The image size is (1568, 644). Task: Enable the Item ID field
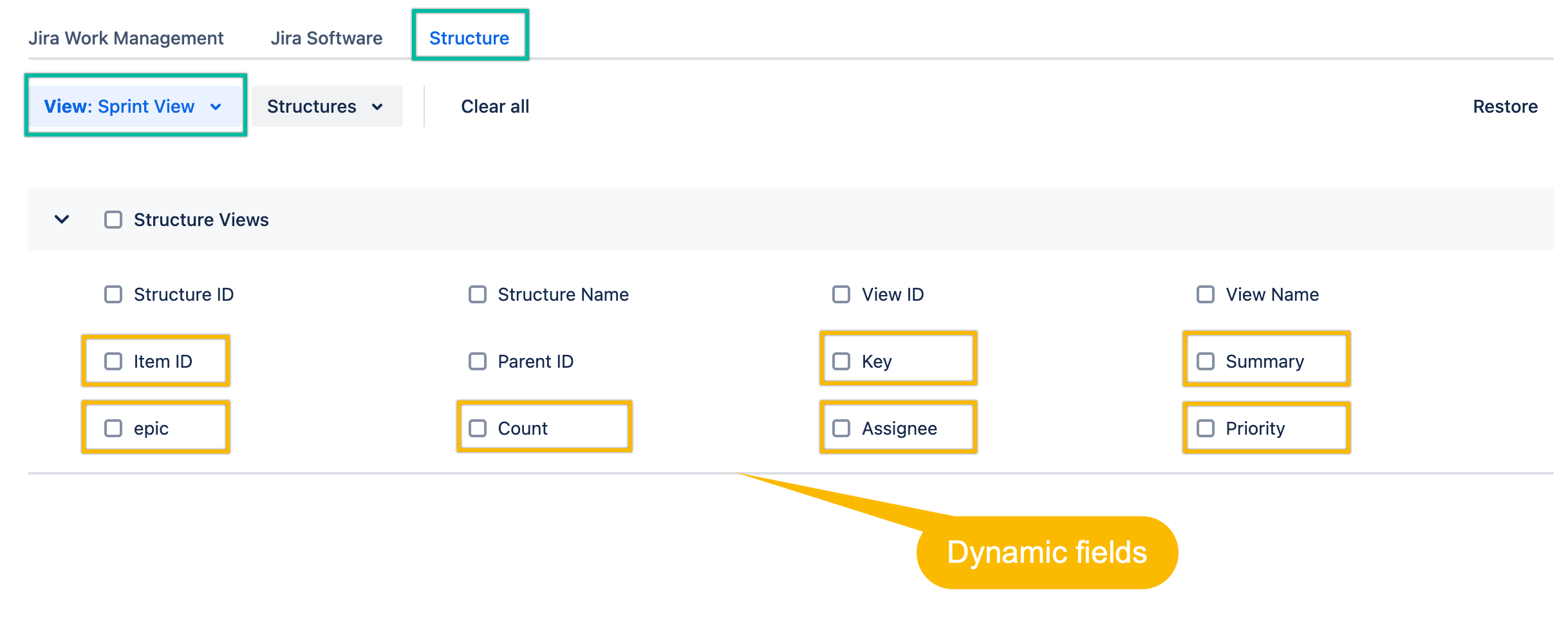pos(113,361)
